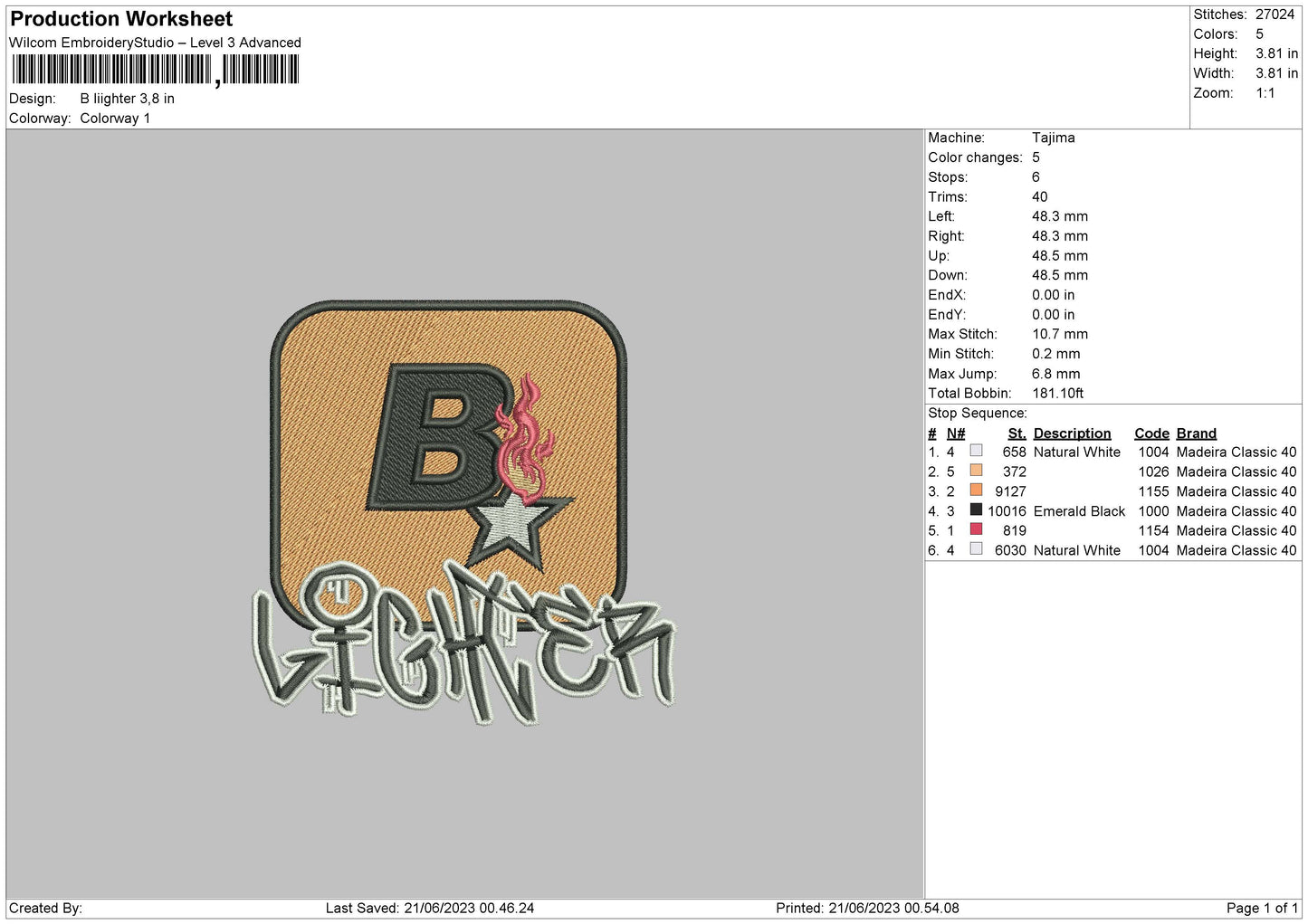
Task: Click the stitch count 372 in row 2
Action: tap(1015, 472)
